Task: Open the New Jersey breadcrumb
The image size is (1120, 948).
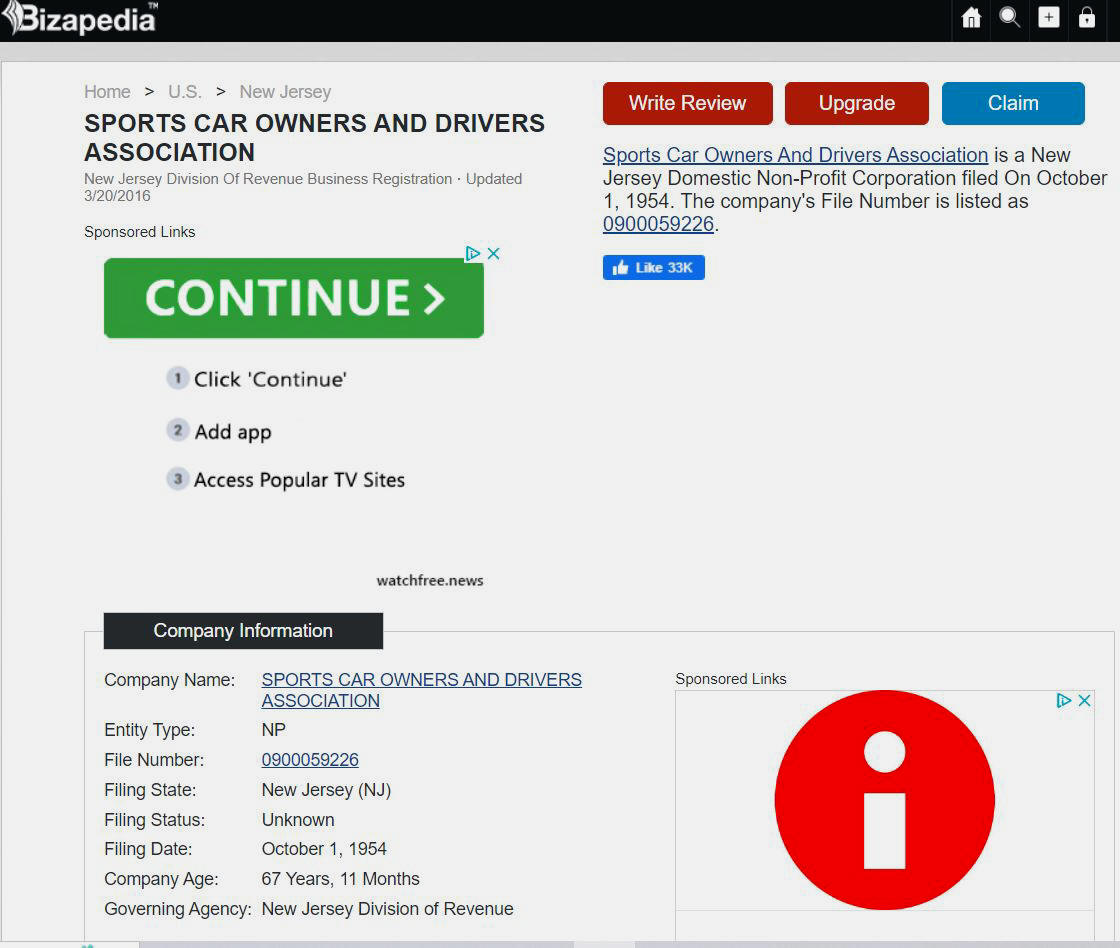Action: pos(285,92)
